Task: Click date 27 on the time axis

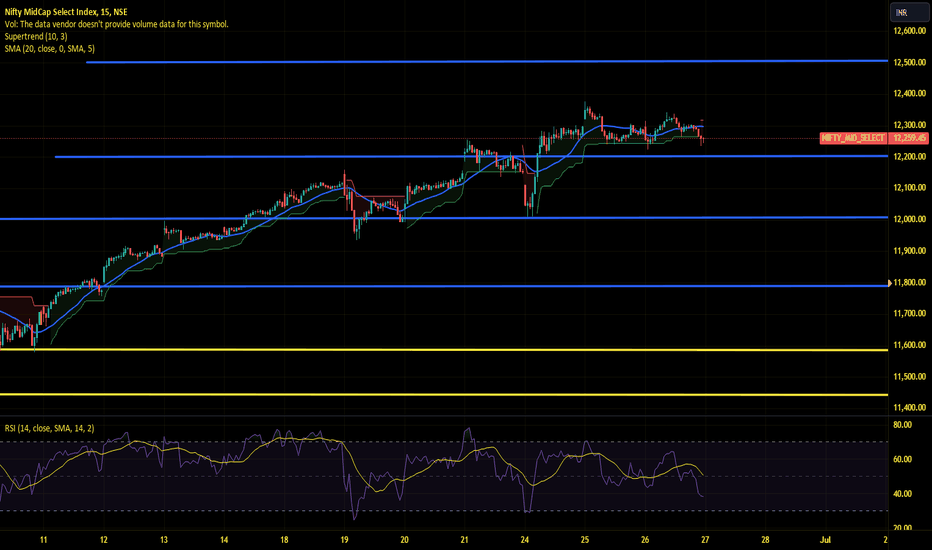Action: pos(705,540)
